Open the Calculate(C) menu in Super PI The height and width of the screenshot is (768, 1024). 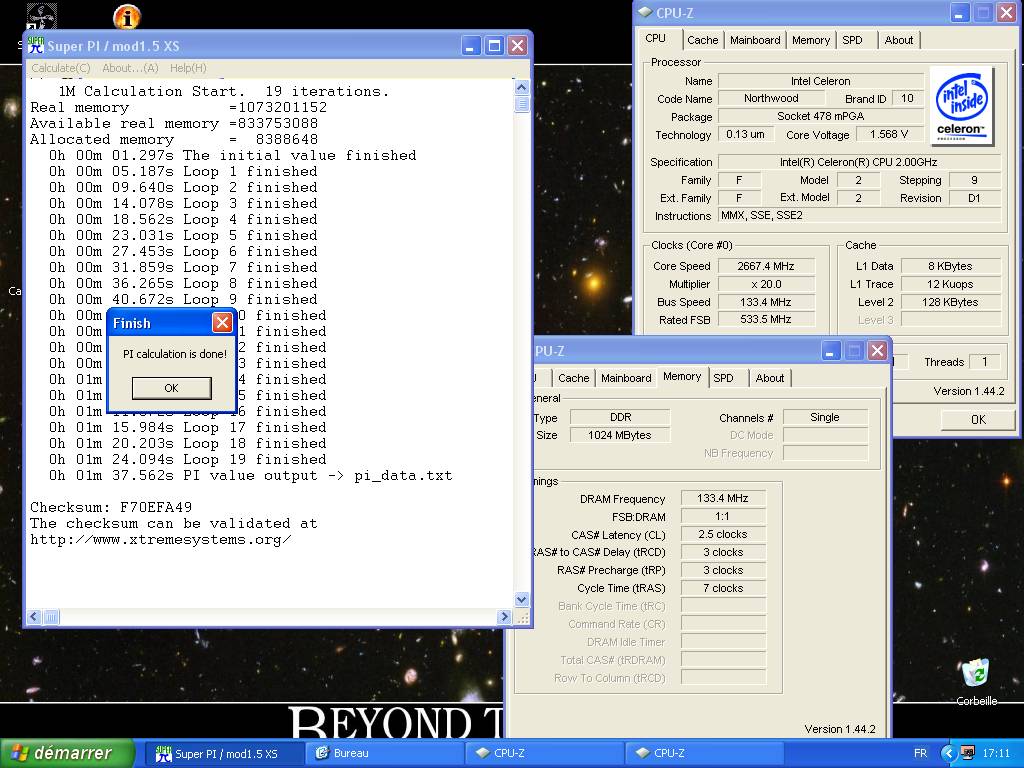click(61, 68)
